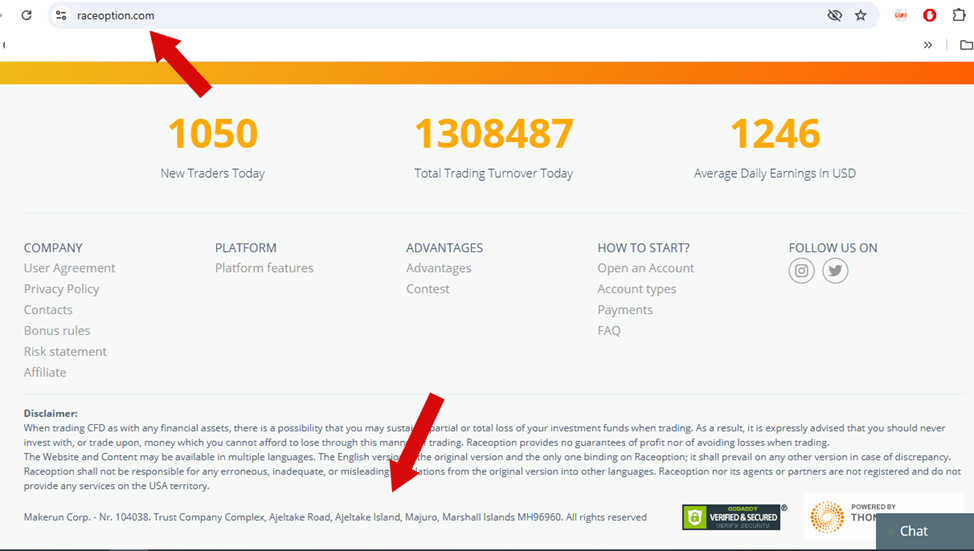Show more bookmarks with double chevron

(x=927, y=45)
